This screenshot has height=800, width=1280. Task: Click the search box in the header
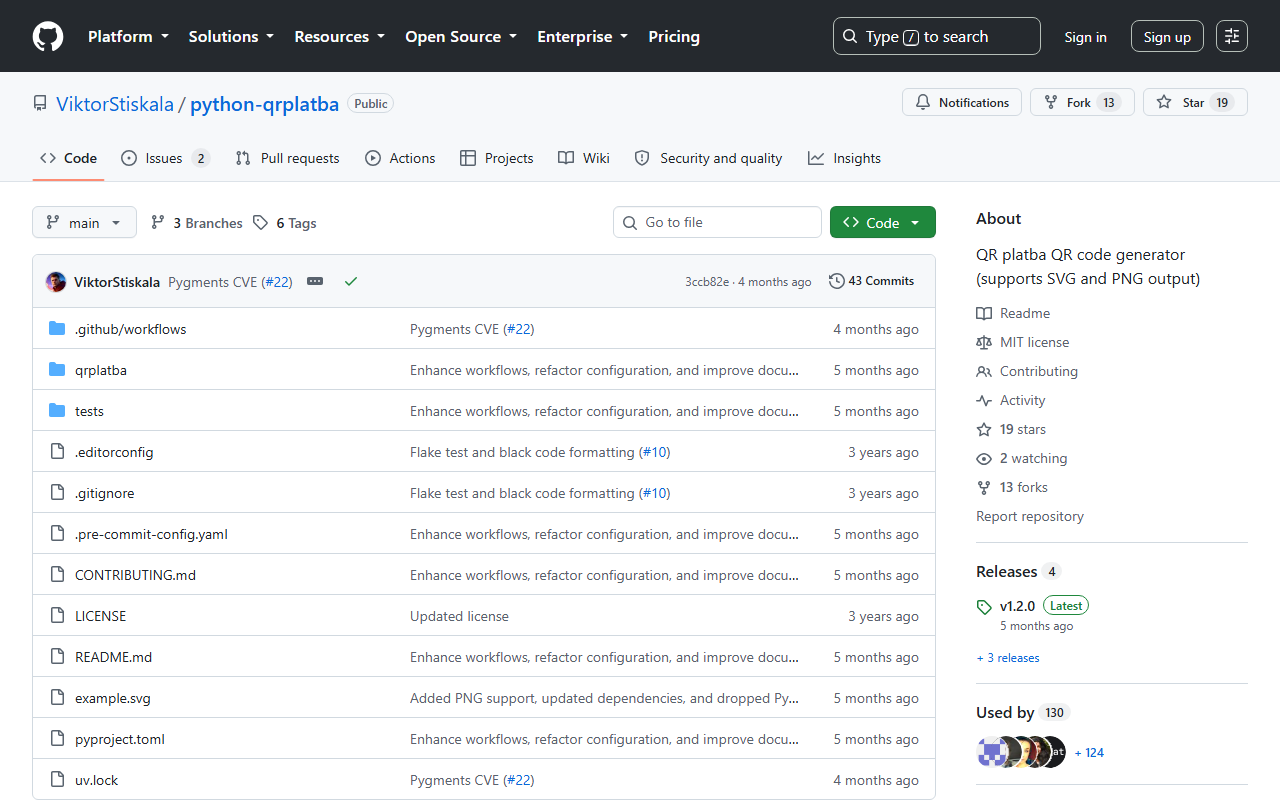[936, 36]
